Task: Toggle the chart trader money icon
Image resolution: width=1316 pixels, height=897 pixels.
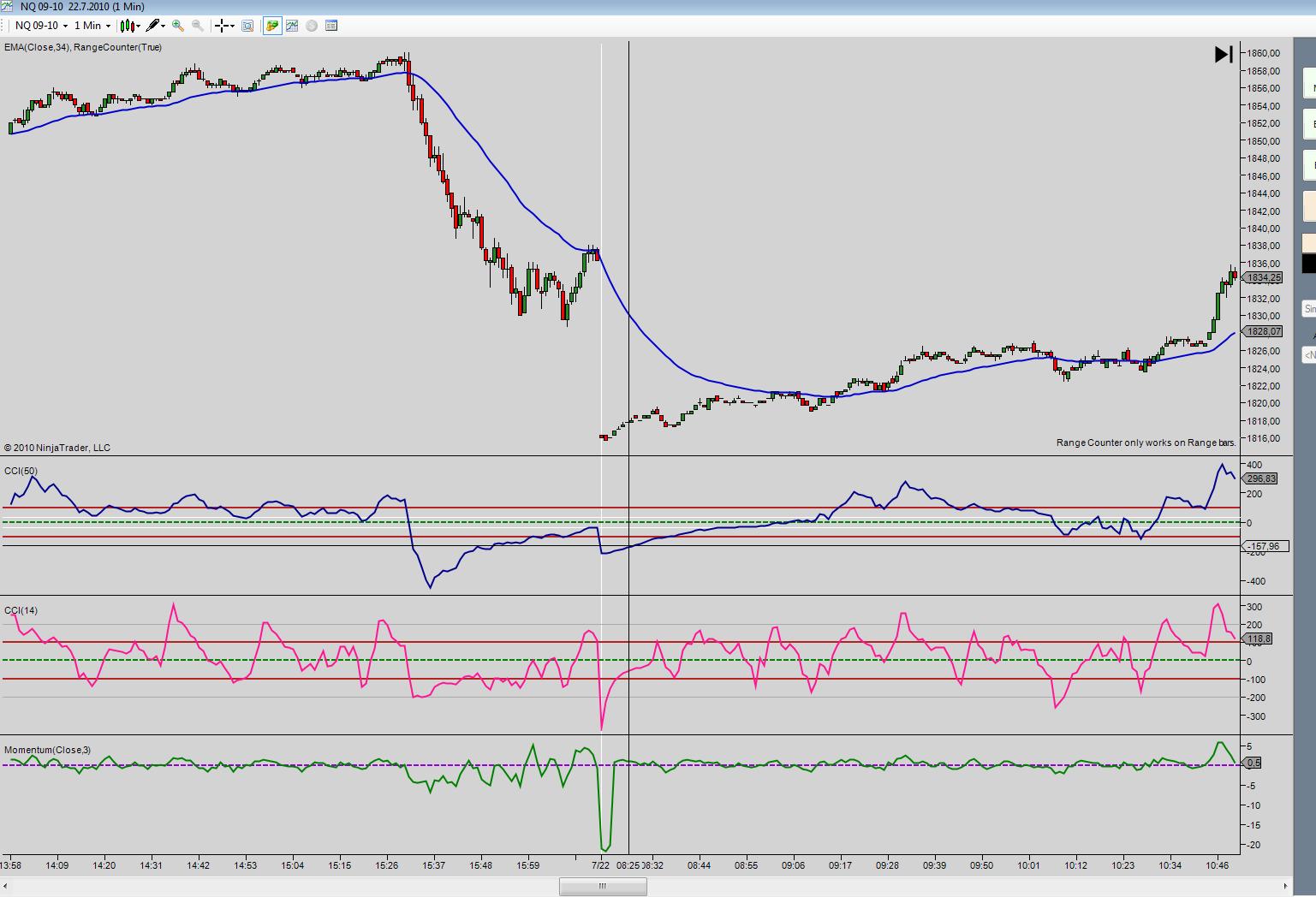Action: coord(272,26)
